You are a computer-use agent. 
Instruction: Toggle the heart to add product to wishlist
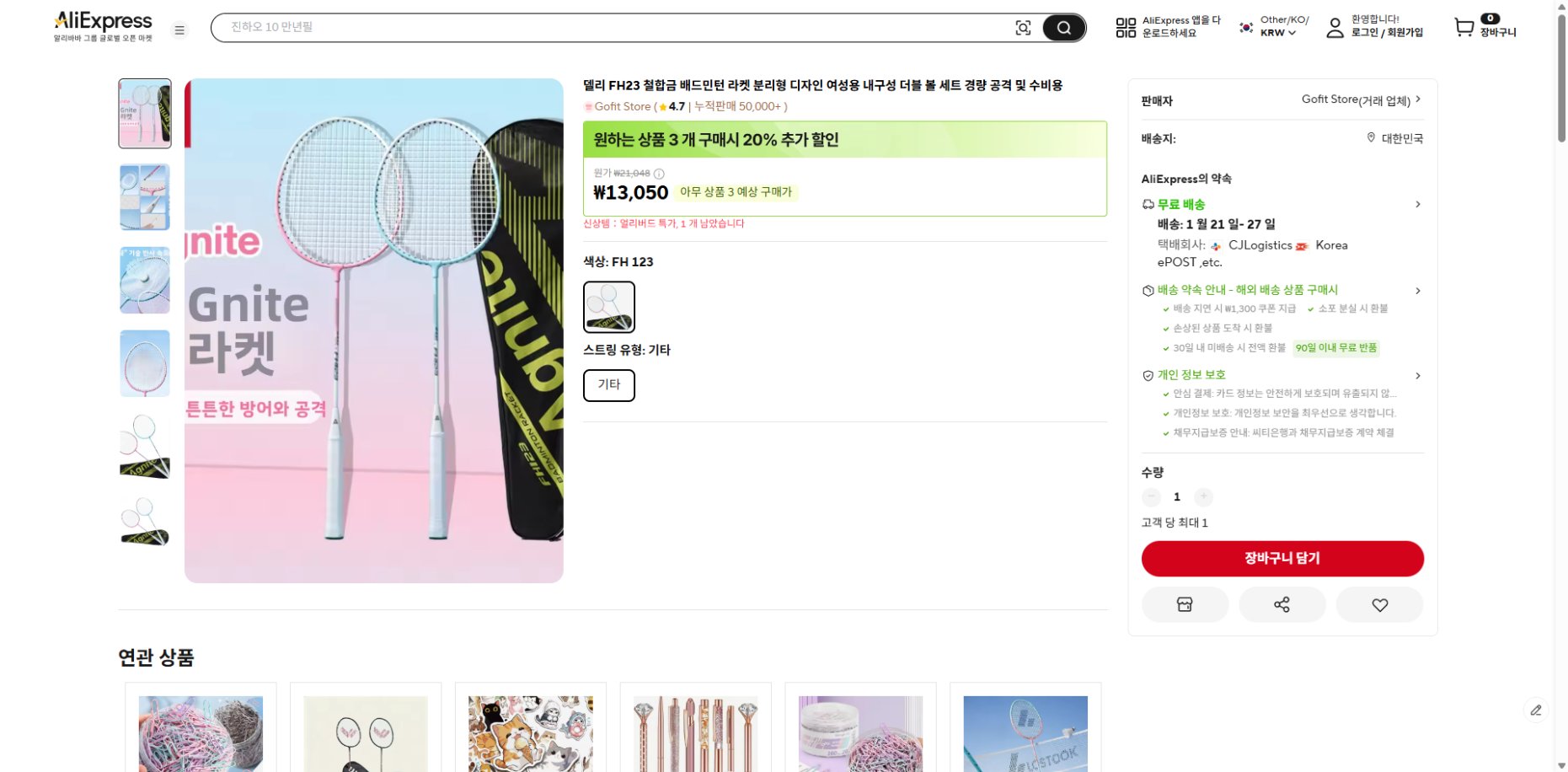coord(1379,604)
